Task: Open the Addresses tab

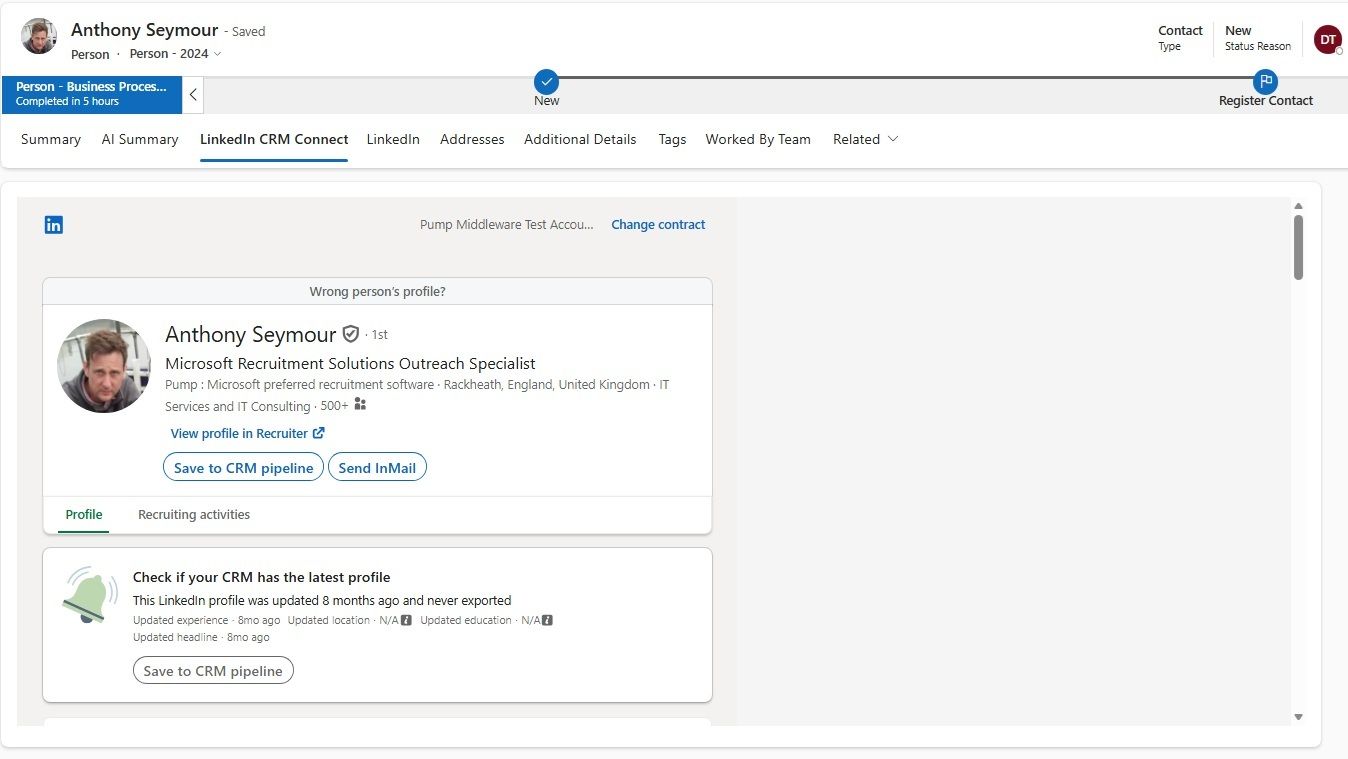Action: tap(472, 139)
